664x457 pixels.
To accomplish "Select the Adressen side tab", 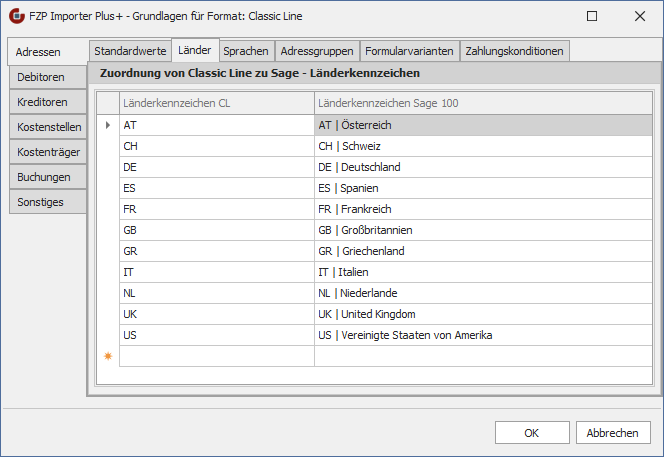I will [47, 52].
